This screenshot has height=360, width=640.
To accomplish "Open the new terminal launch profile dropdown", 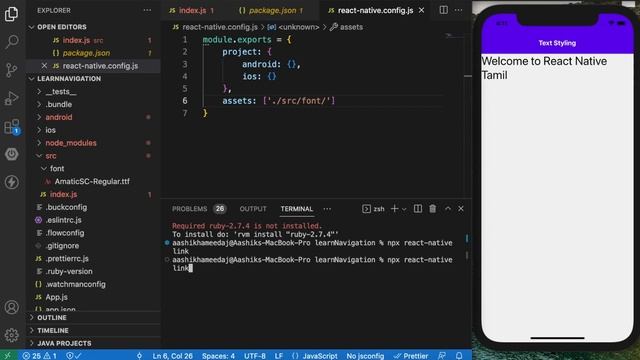I will point(404,209).
